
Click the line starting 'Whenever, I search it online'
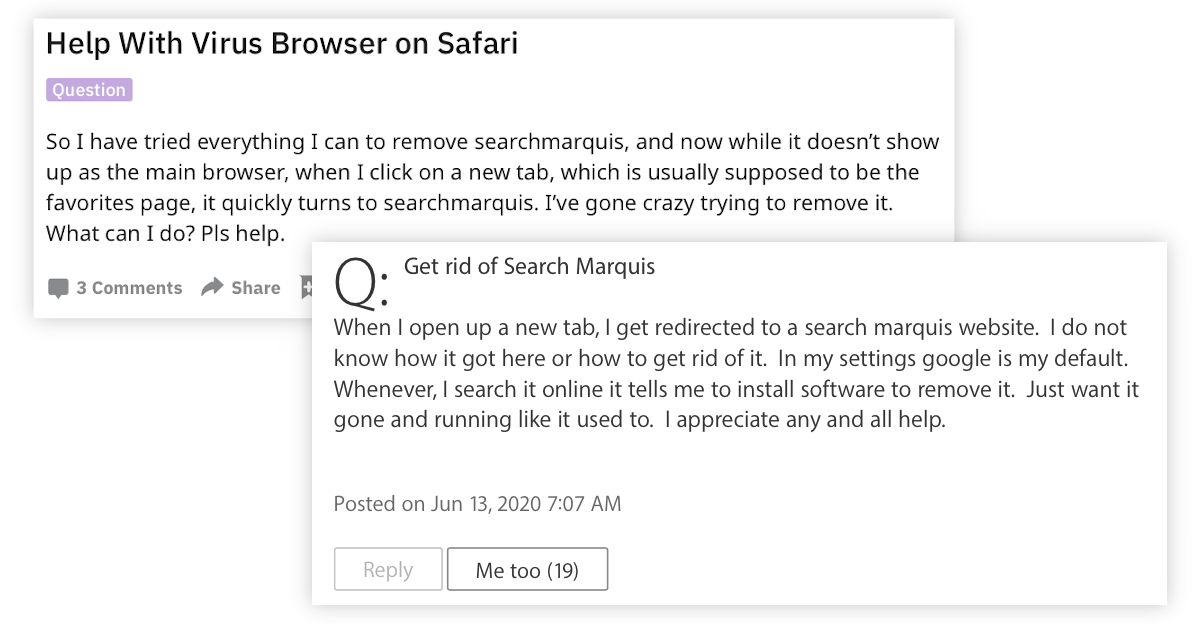tap(736, 389)
